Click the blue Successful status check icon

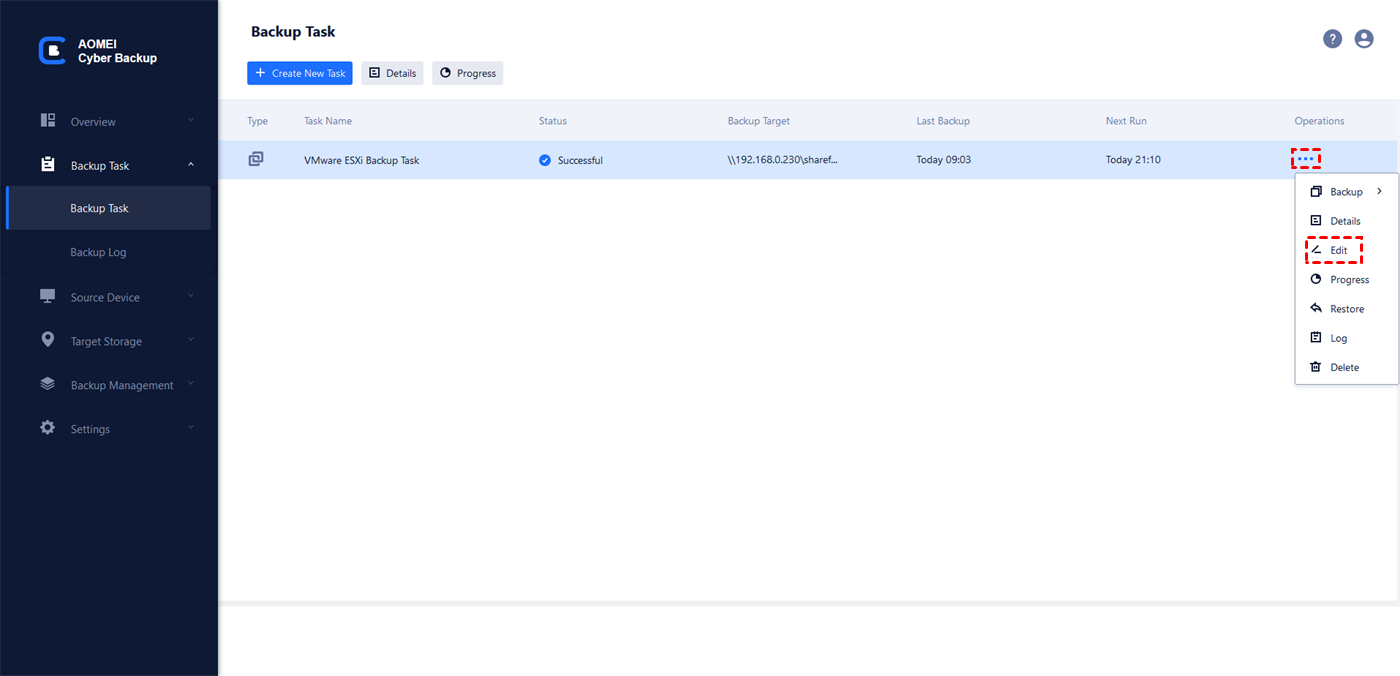click(545, 160)
